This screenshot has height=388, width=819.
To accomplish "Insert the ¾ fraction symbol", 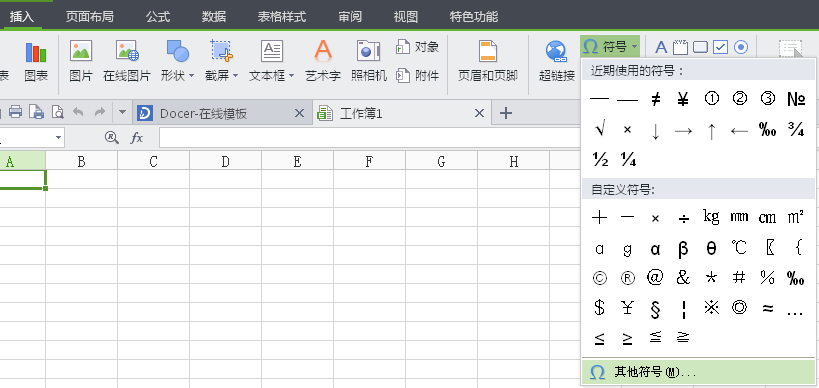I will pos(795,129).
